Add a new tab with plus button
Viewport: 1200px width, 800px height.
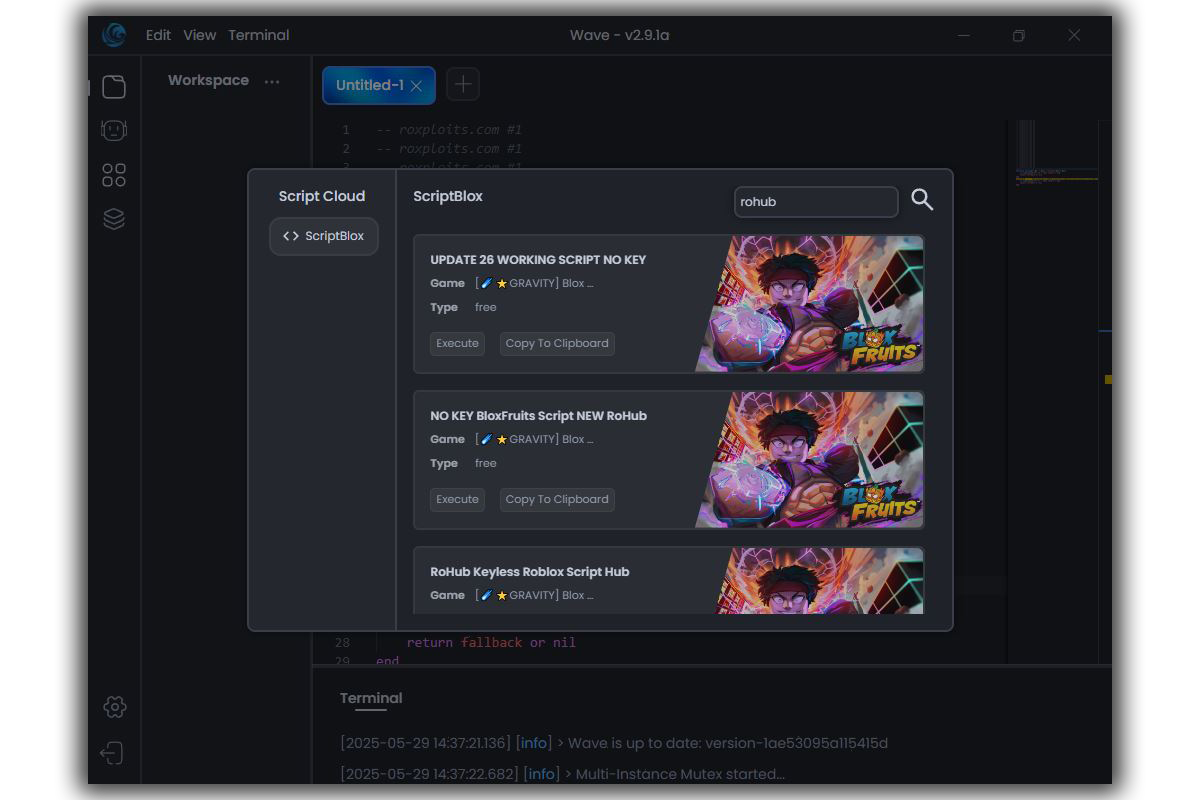click(463, 85)
